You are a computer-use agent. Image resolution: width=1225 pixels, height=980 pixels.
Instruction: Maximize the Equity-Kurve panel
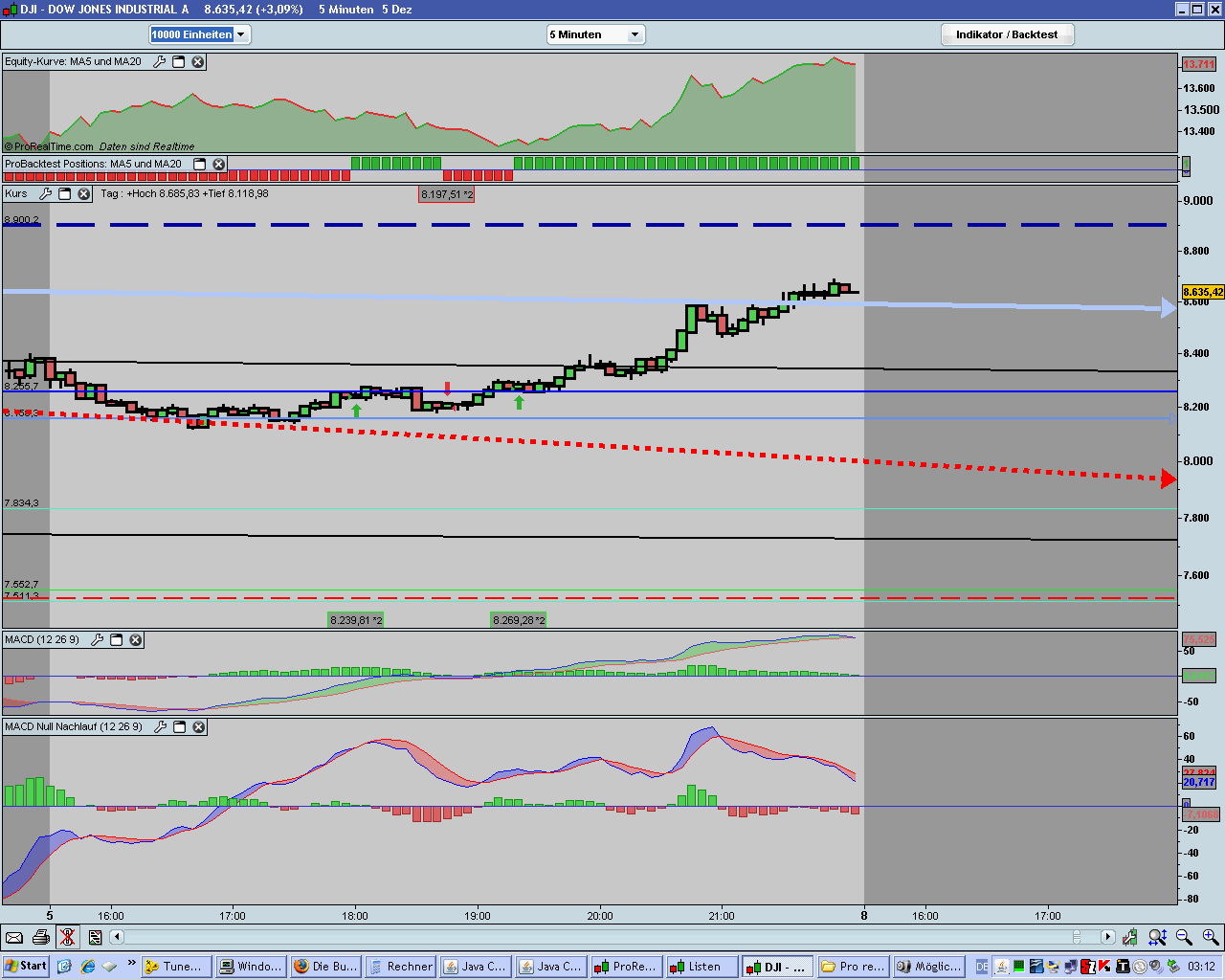tap(179, 61)
